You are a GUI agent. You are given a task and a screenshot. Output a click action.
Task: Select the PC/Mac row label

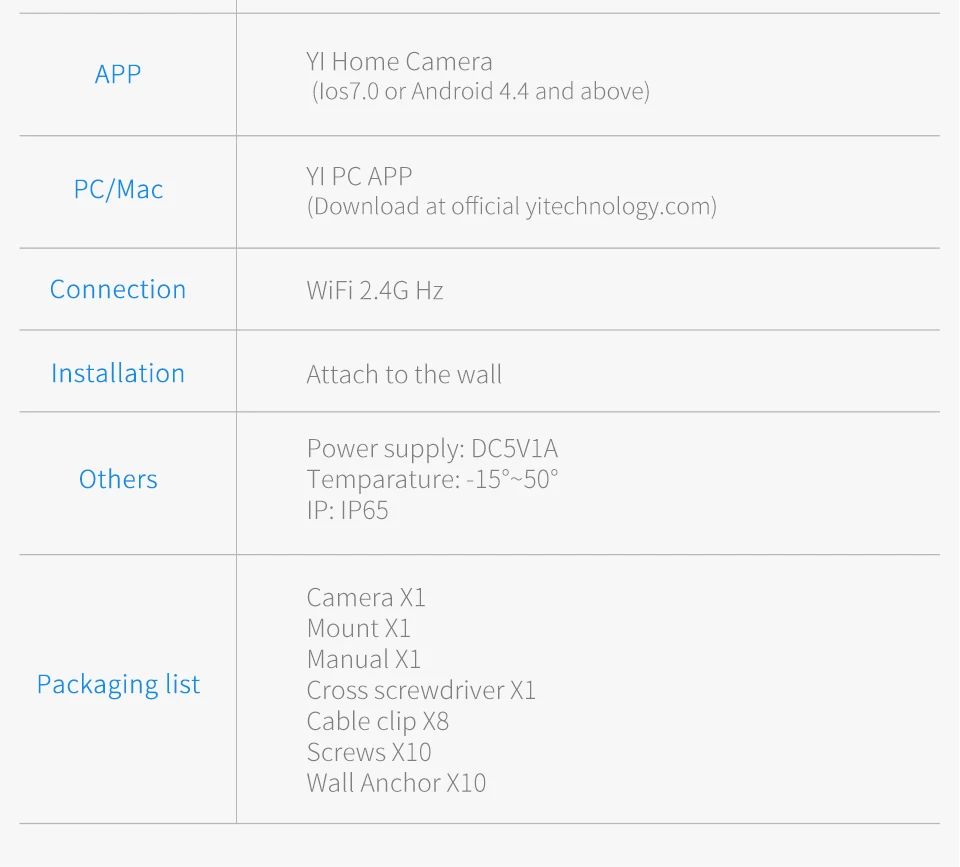click(x=118, y=190)
